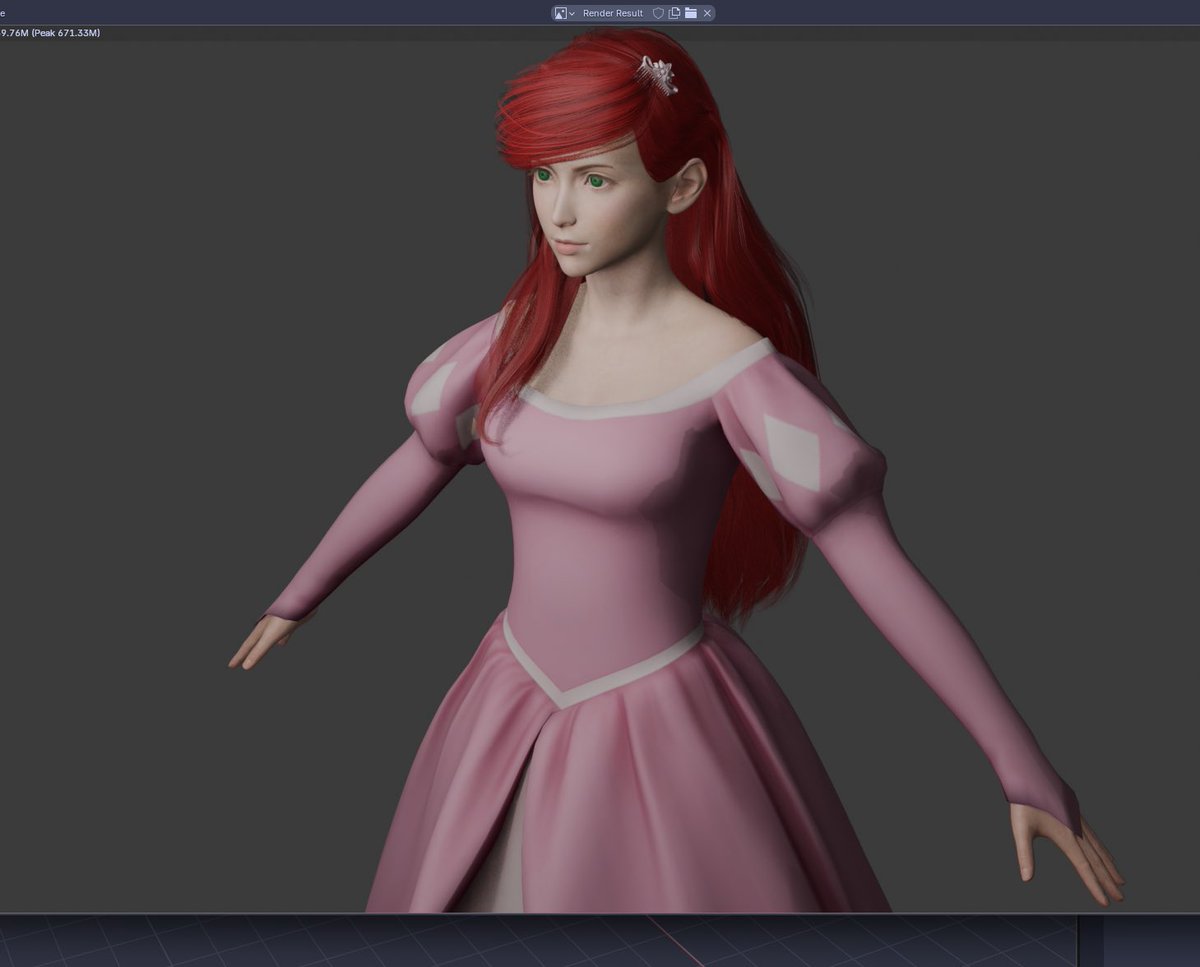1200x967 pixels.
Task: Click the new image copy icon
Action: (x=675, y=13)
